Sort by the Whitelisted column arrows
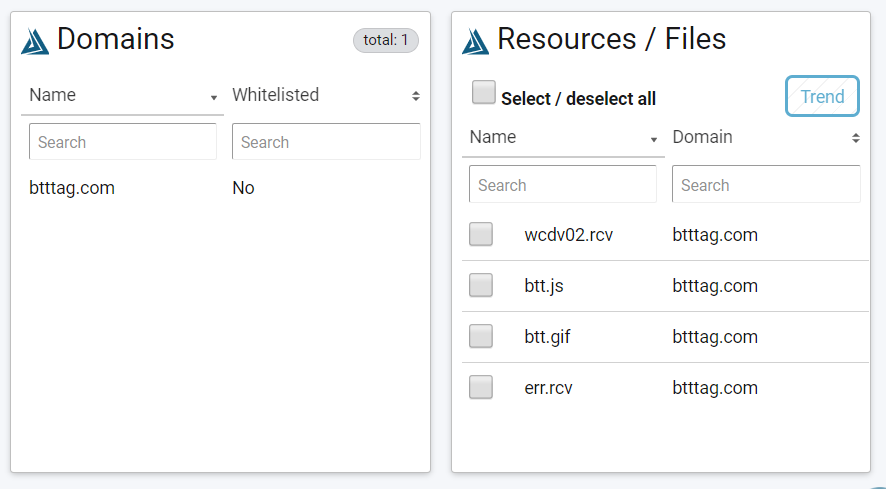Image resolution: width=886 pixels, height=489 pixels. (x=416, y=96)
